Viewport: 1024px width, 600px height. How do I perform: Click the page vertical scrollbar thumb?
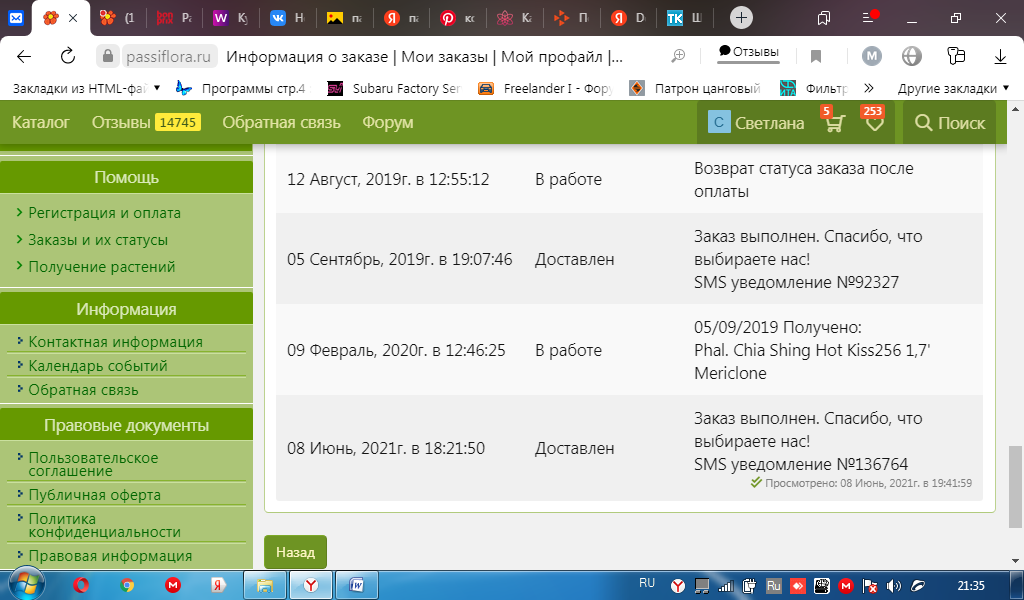click(x=1016, y=485)
